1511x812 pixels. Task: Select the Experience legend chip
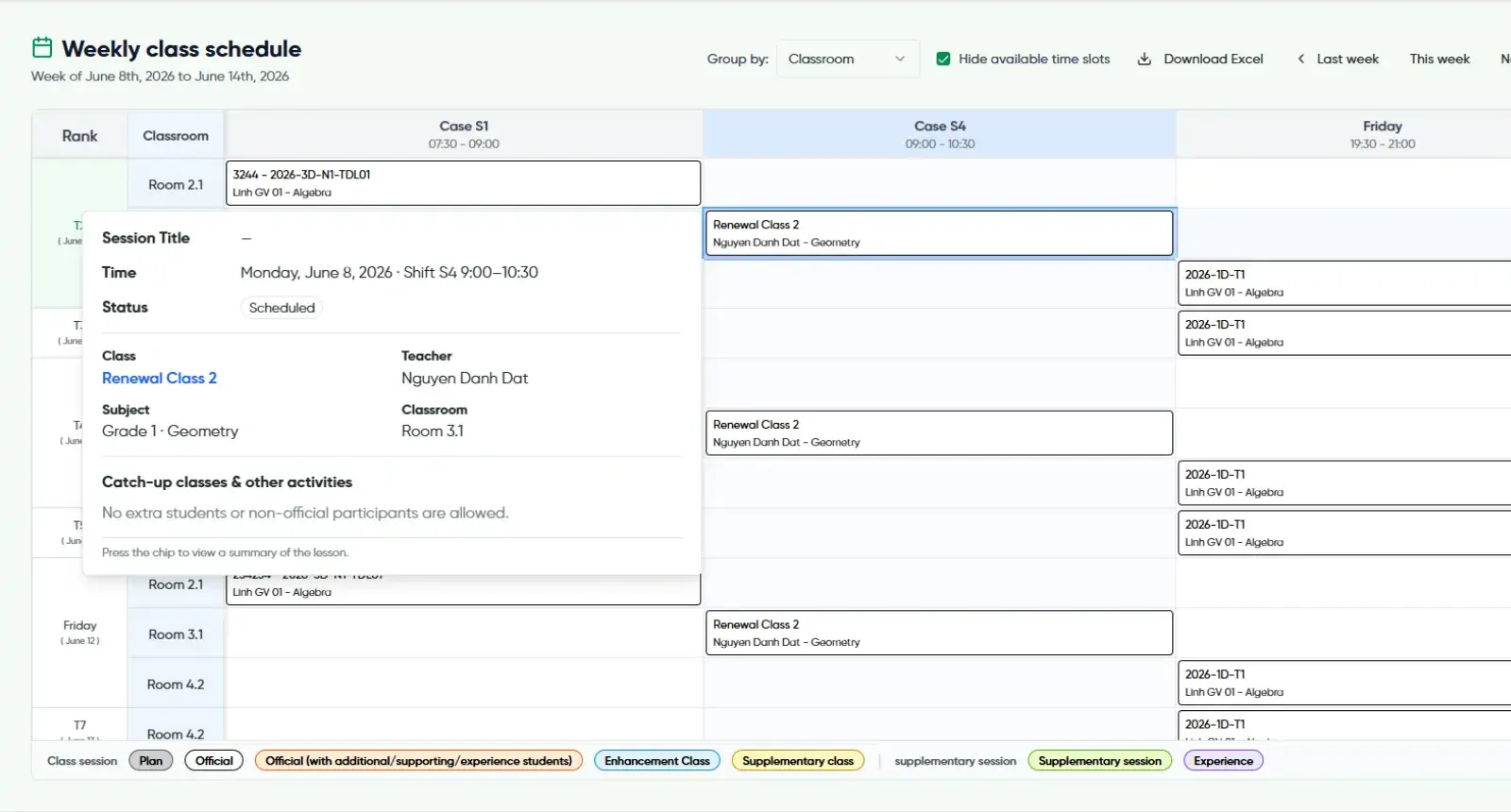(1223, 760)
